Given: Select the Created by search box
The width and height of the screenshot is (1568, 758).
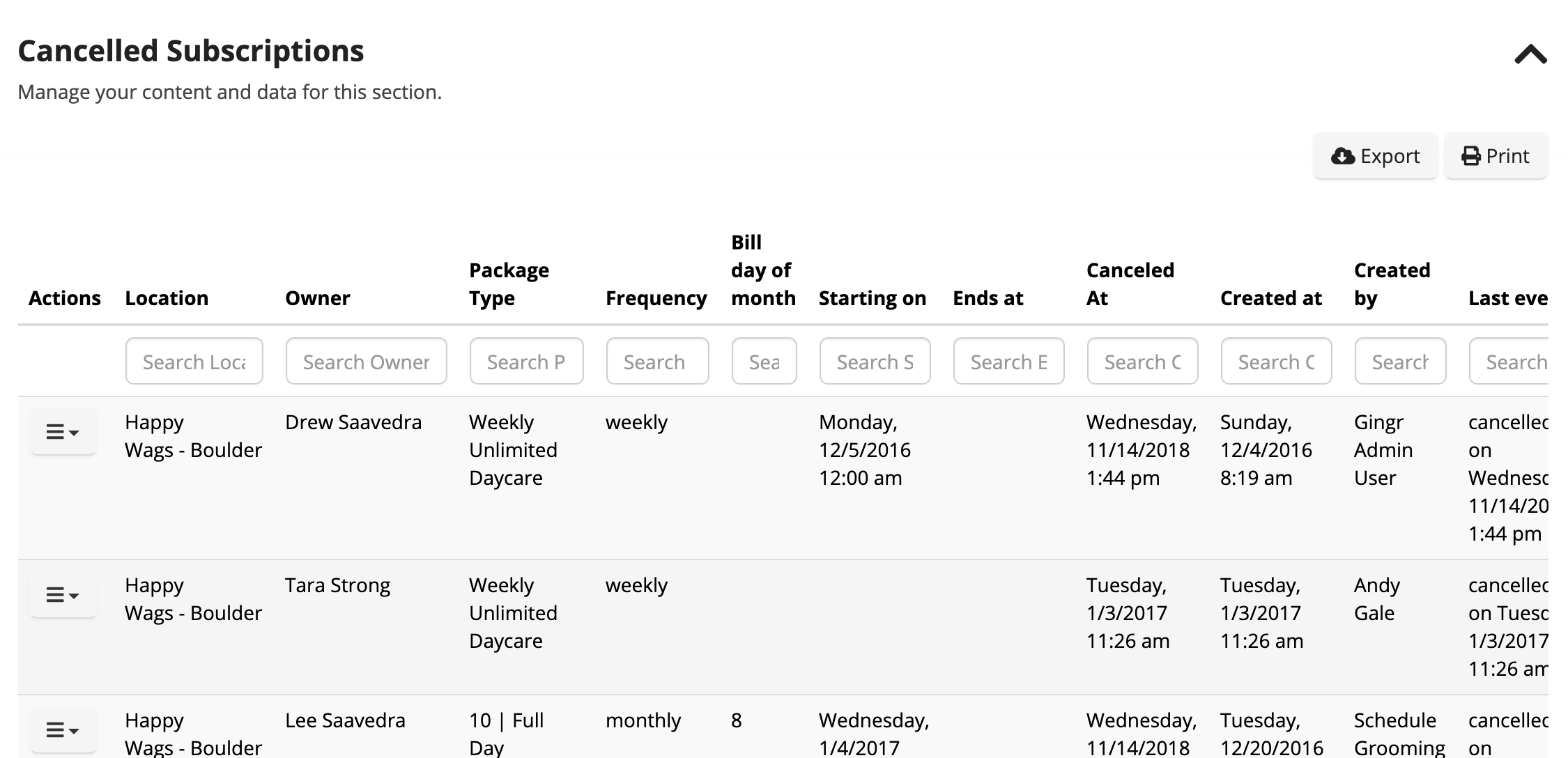Looking at the screenshot, I should (1400, 361).
